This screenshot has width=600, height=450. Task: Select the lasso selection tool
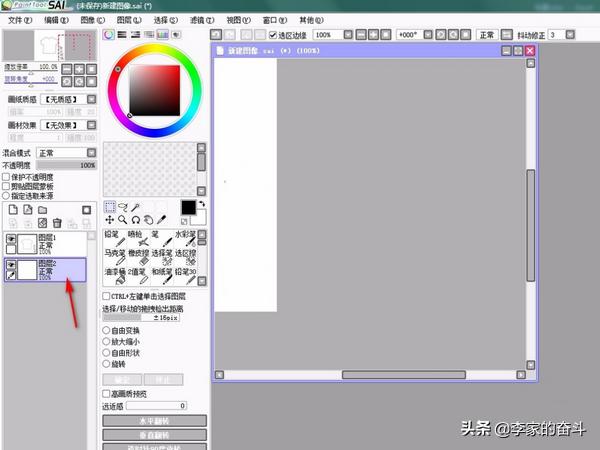click(122, 207)
